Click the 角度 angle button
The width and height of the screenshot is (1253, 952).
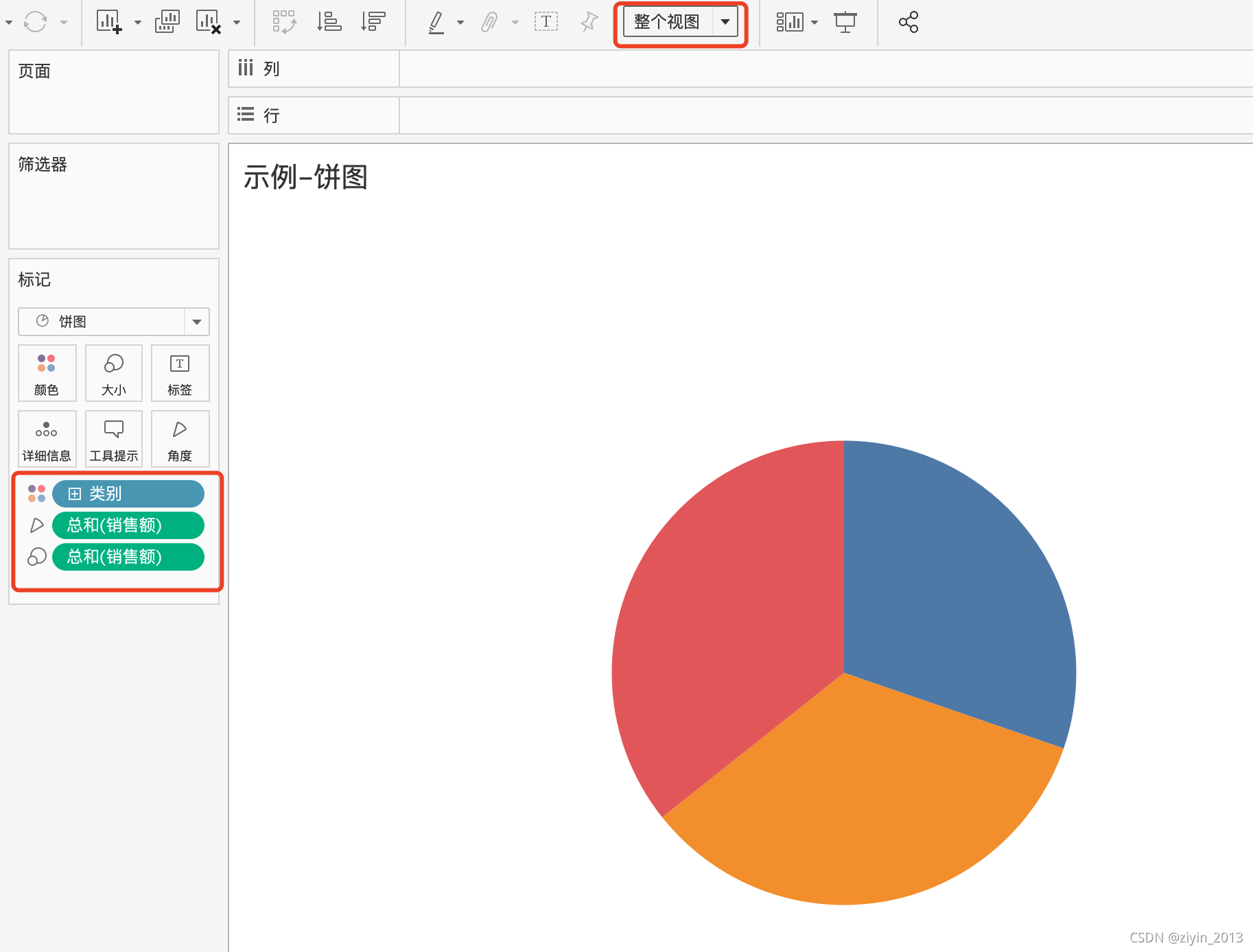tap(180, 439)
